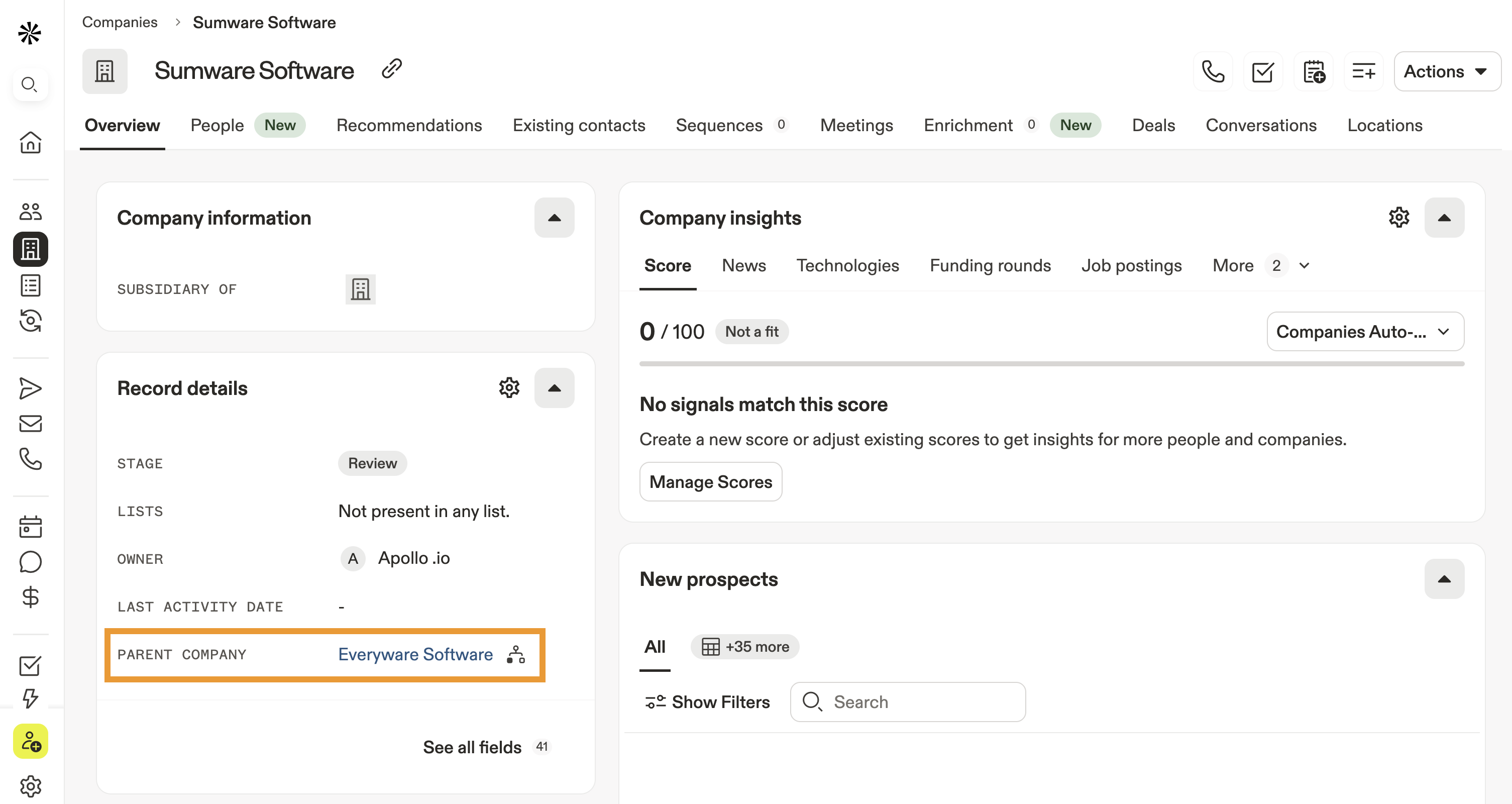The height and width of the screenshot is (804, 1512).
Task: Open Sequences via the paper plane icon
Action: coord(31,388)
